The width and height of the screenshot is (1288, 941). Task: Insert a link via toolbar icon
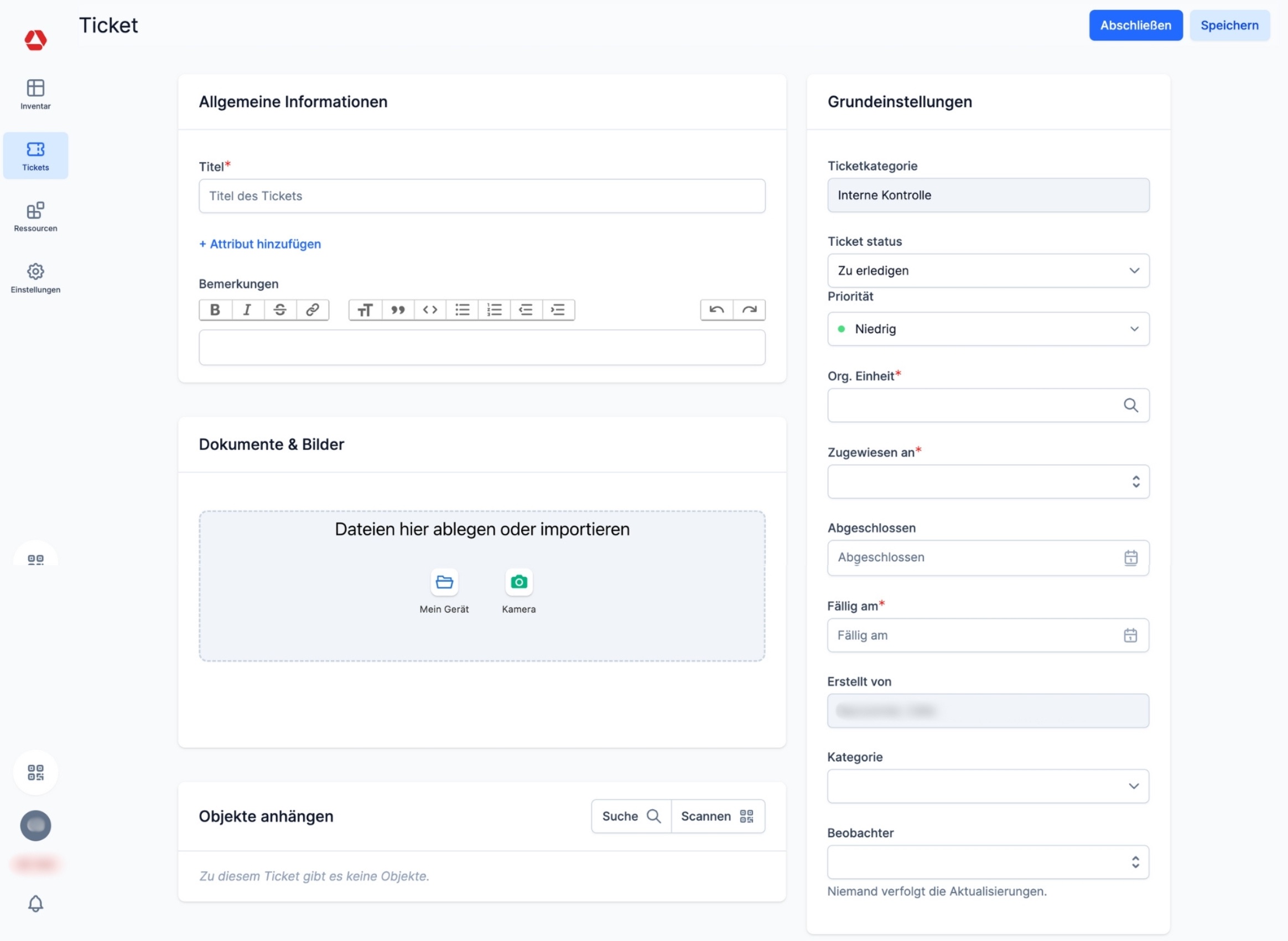[x=312, y=310]
